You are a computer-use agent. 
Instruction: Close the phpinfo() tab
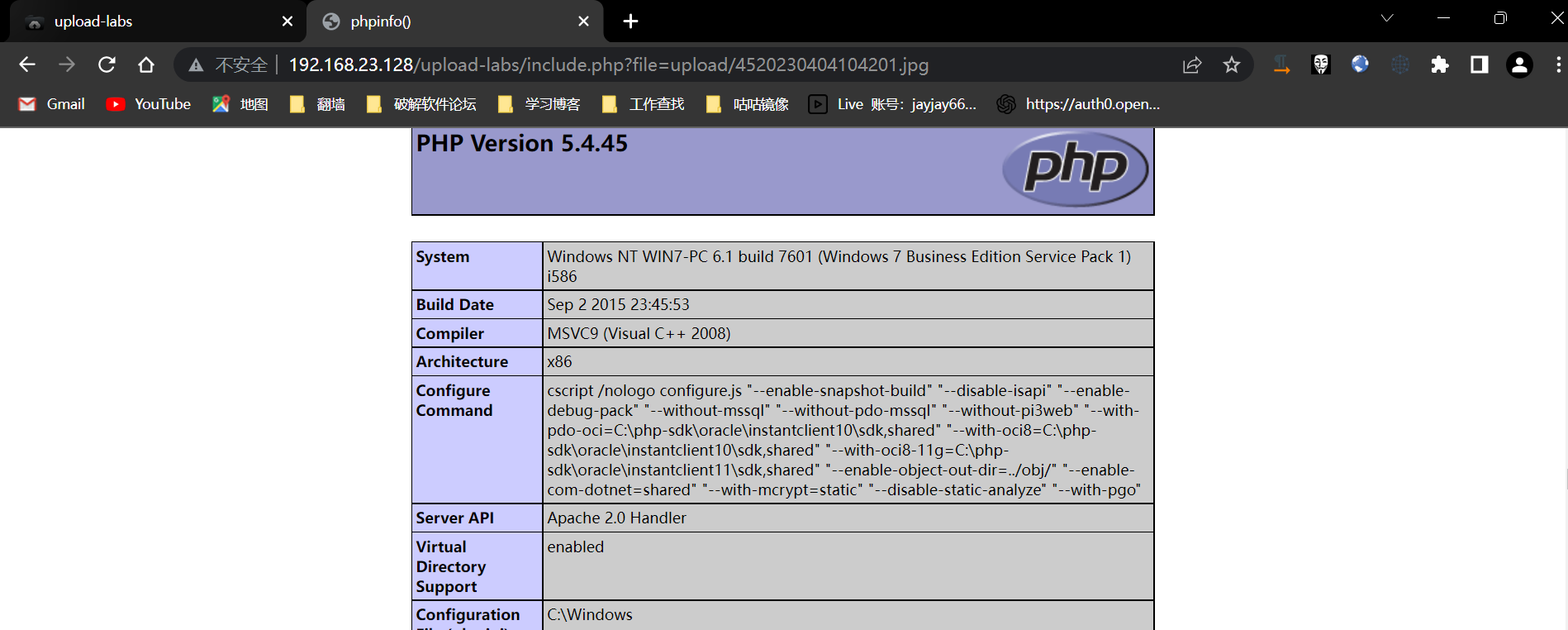click(x=583, y=21)
